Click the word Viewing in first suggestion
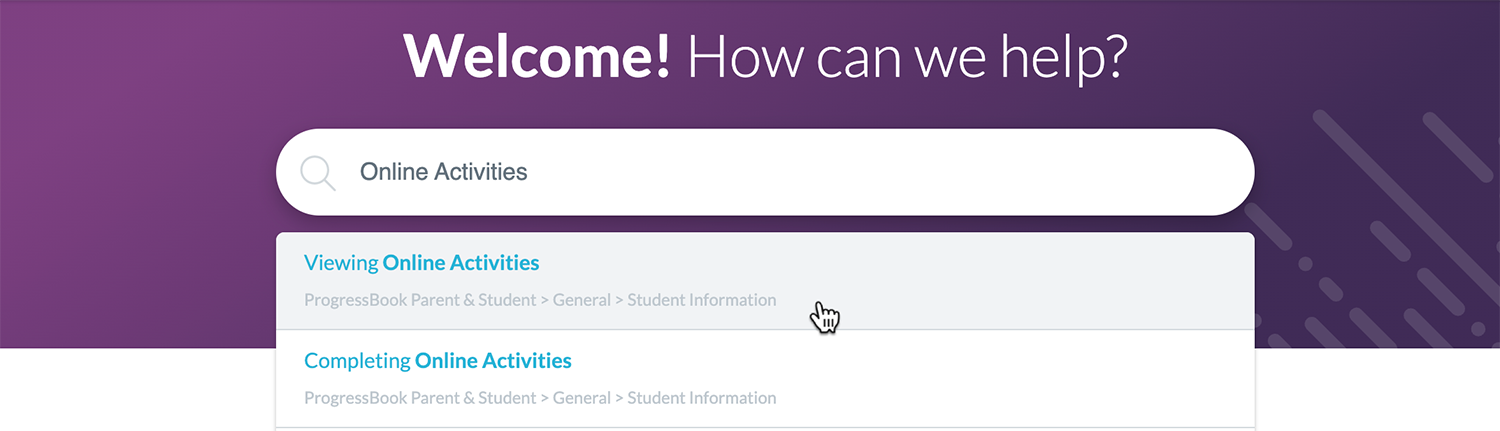Viewport: 1500px width, 431px height. [341, 263]
